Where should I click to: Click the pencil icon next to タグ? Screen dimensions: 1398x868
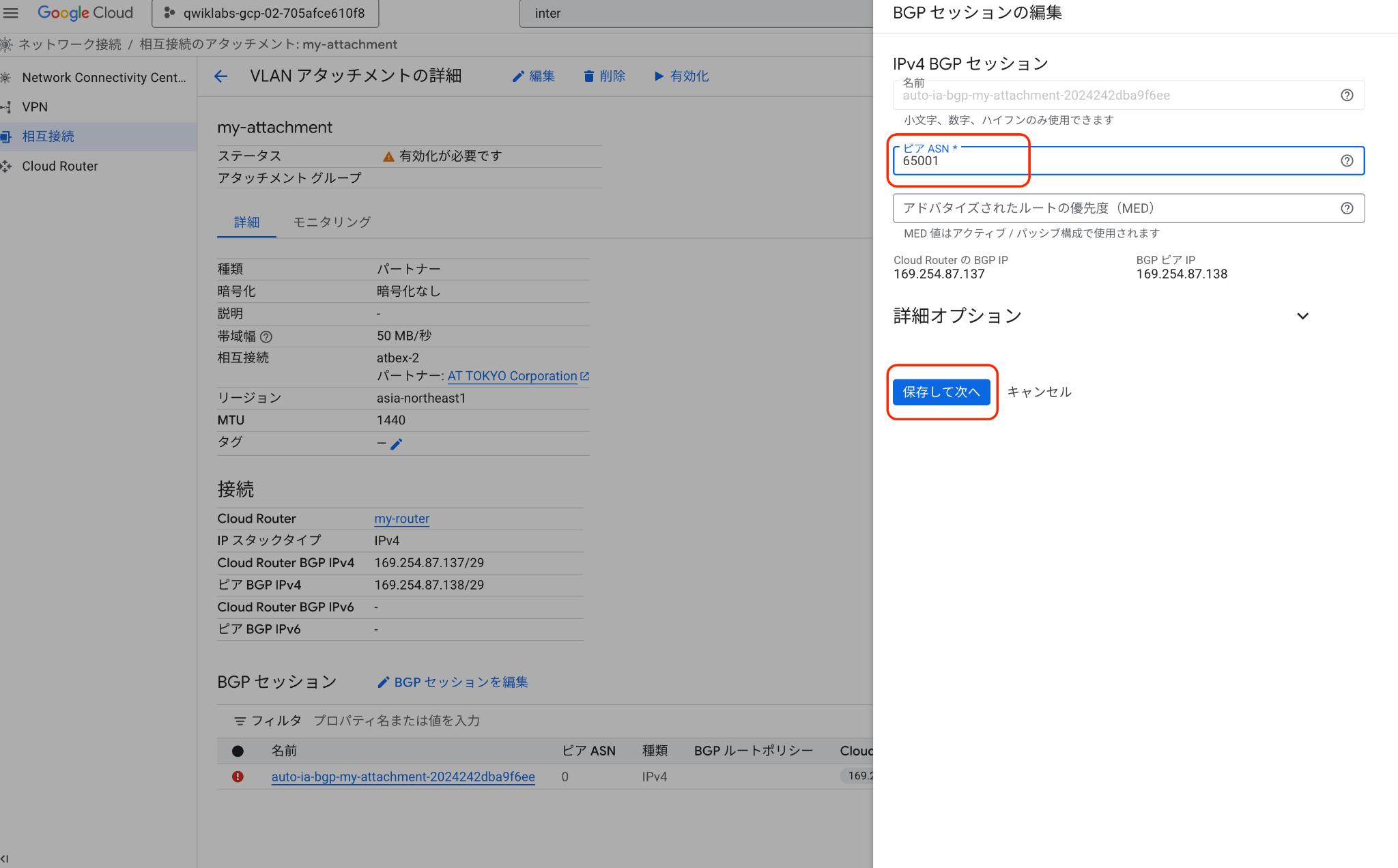(x=397, y=444)
